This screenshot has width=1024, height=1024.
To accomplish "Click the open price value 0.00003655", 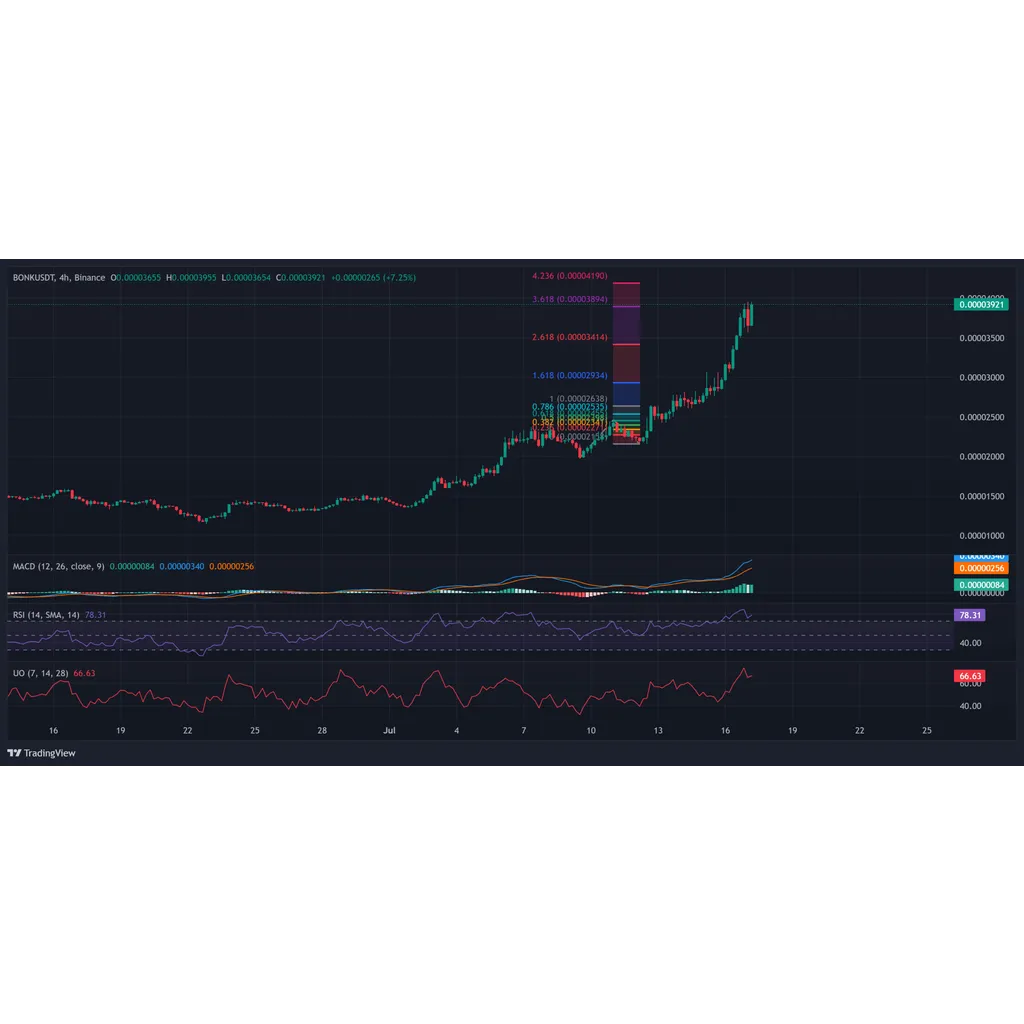I will (x=138, y=278).
